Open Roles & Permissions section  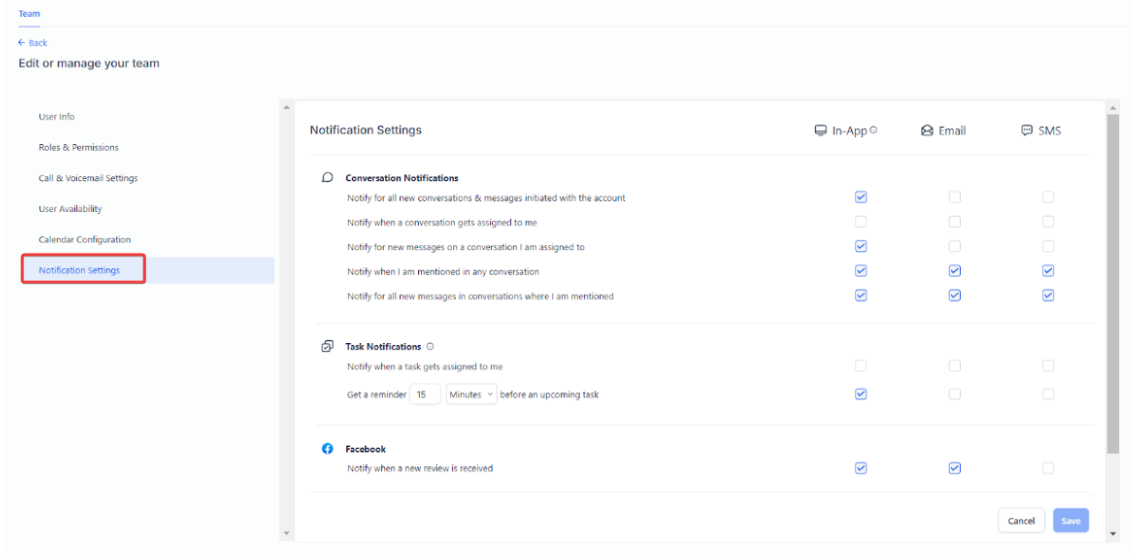coord(78,147)
